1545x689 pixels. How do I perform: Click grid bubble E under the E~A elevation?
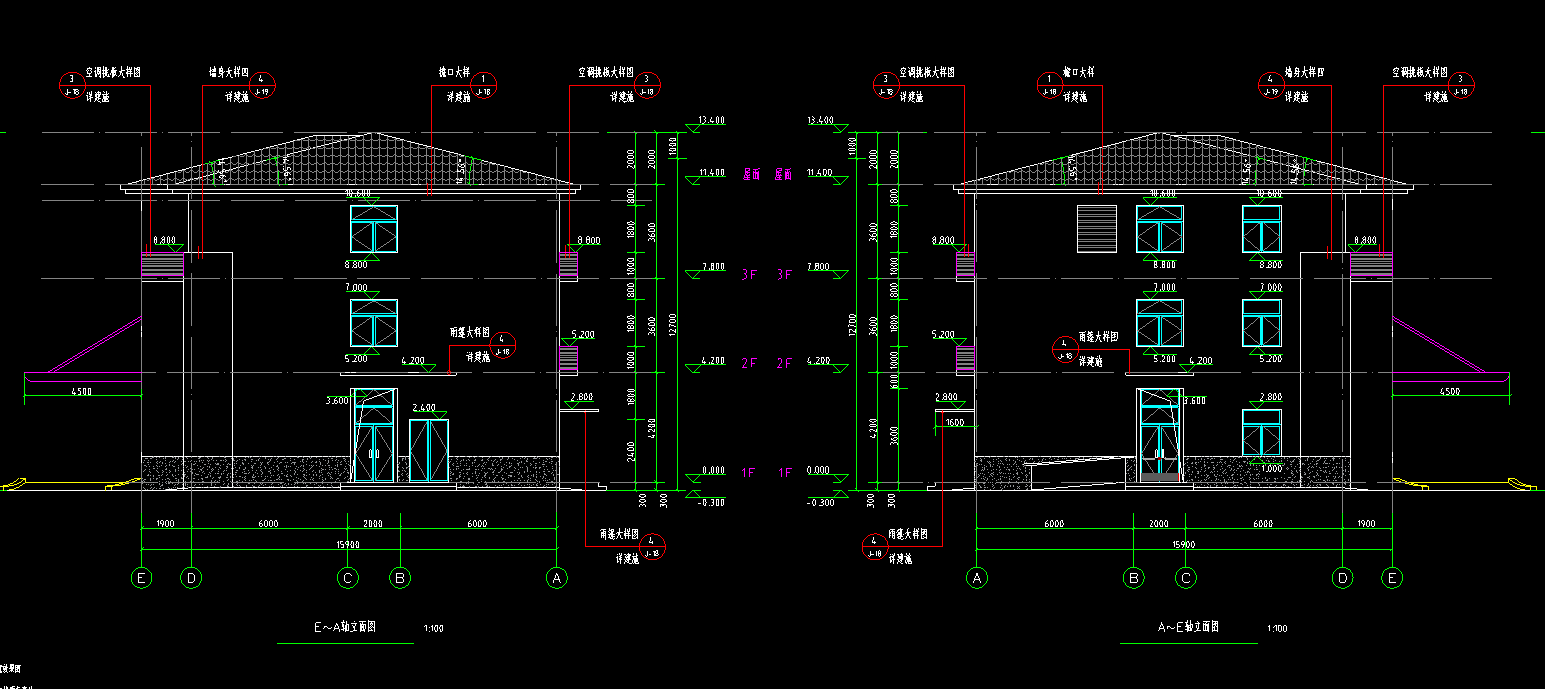[x=141, y=577]
